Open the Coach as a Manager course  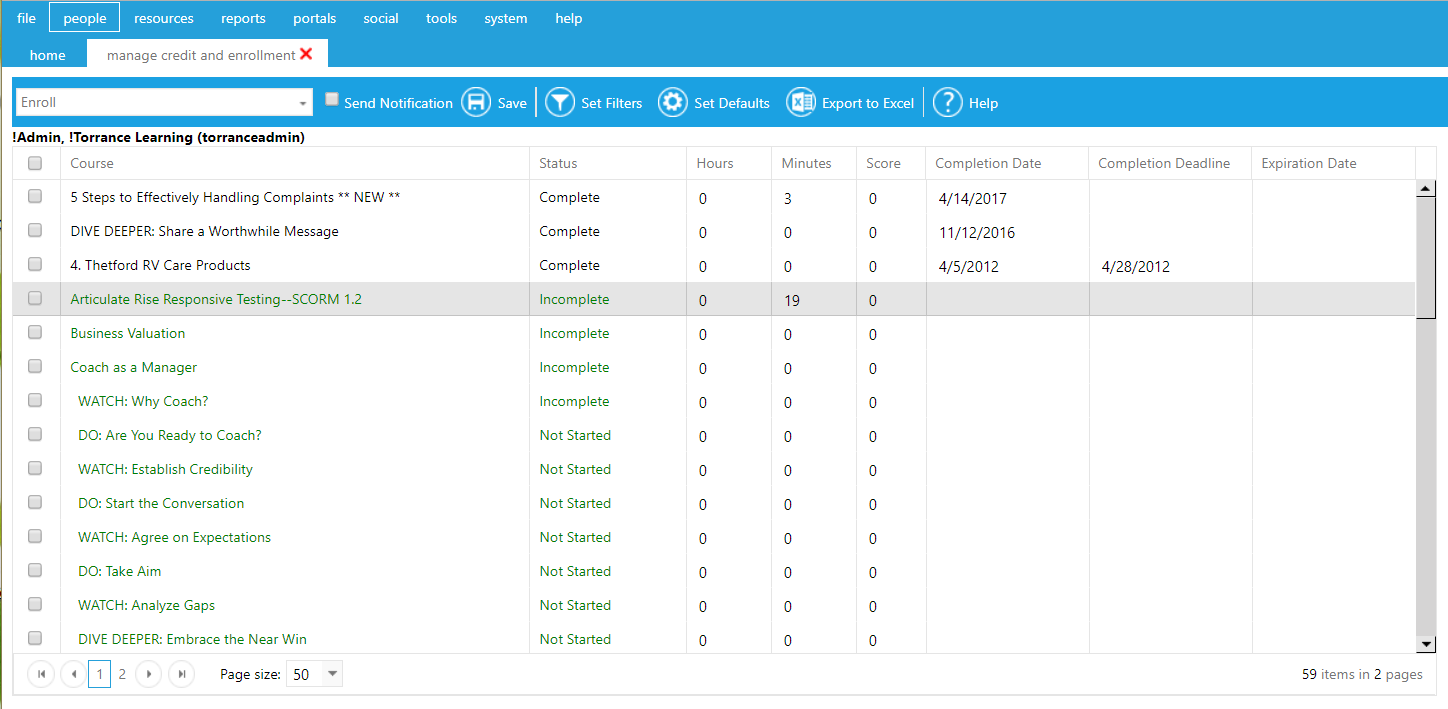(x=134, y=367)
